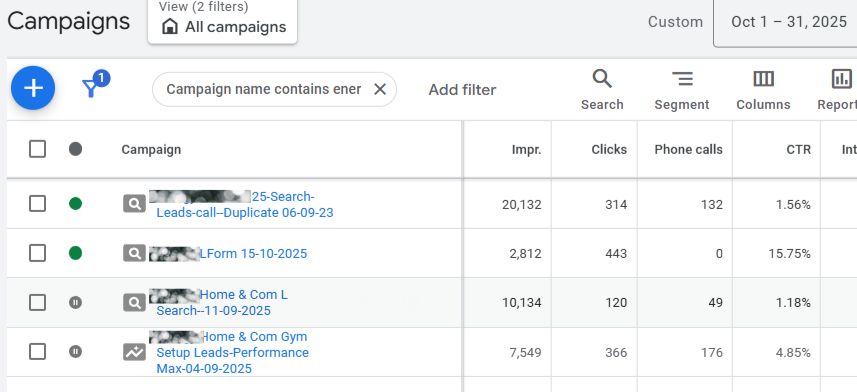This screenshot has height=392, width=857.
Task: Toggle the green status of 25-Search-Leads-call campaign
Action: coord(75,204)
